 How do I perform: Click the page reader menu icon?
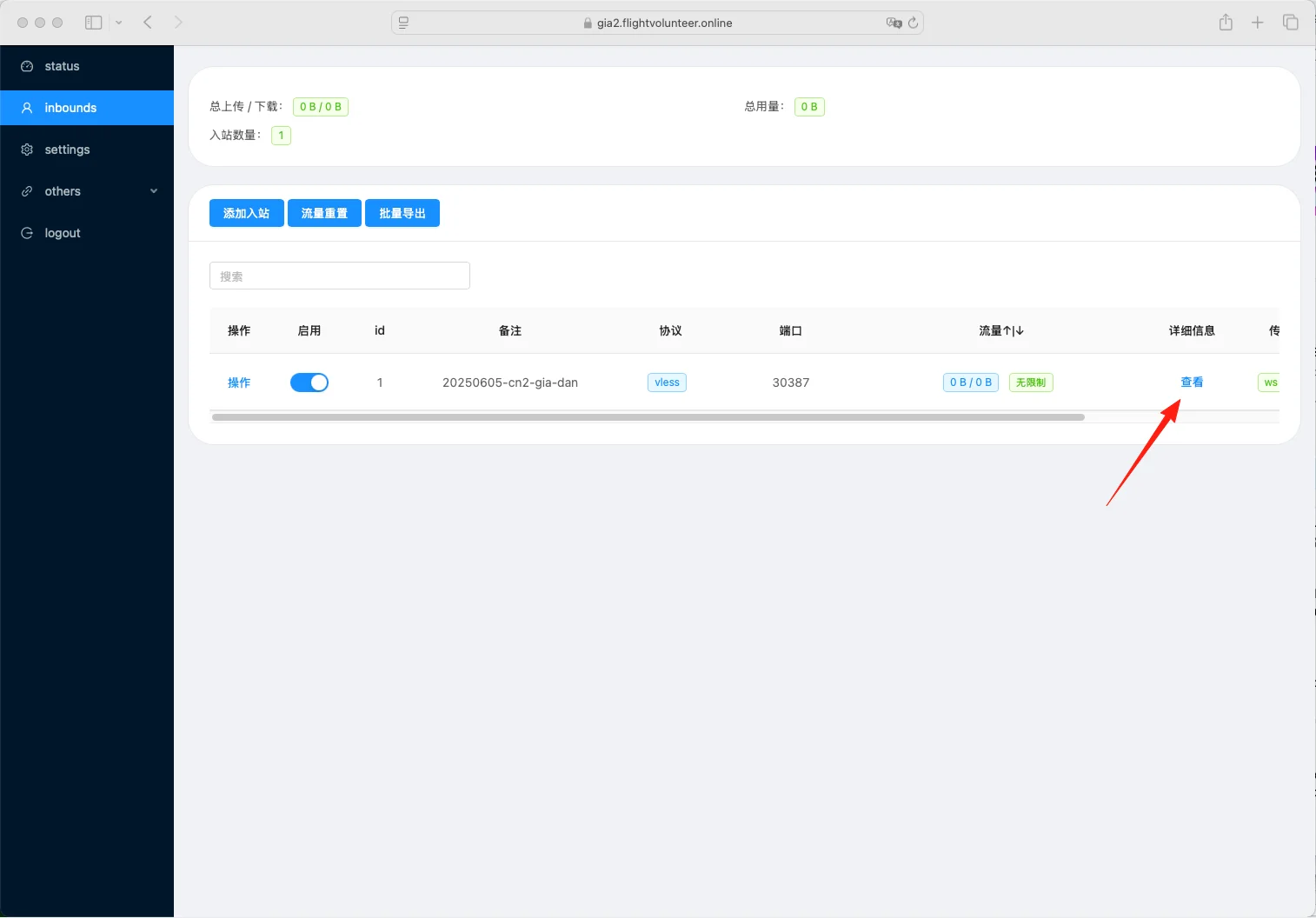(403, 23)
